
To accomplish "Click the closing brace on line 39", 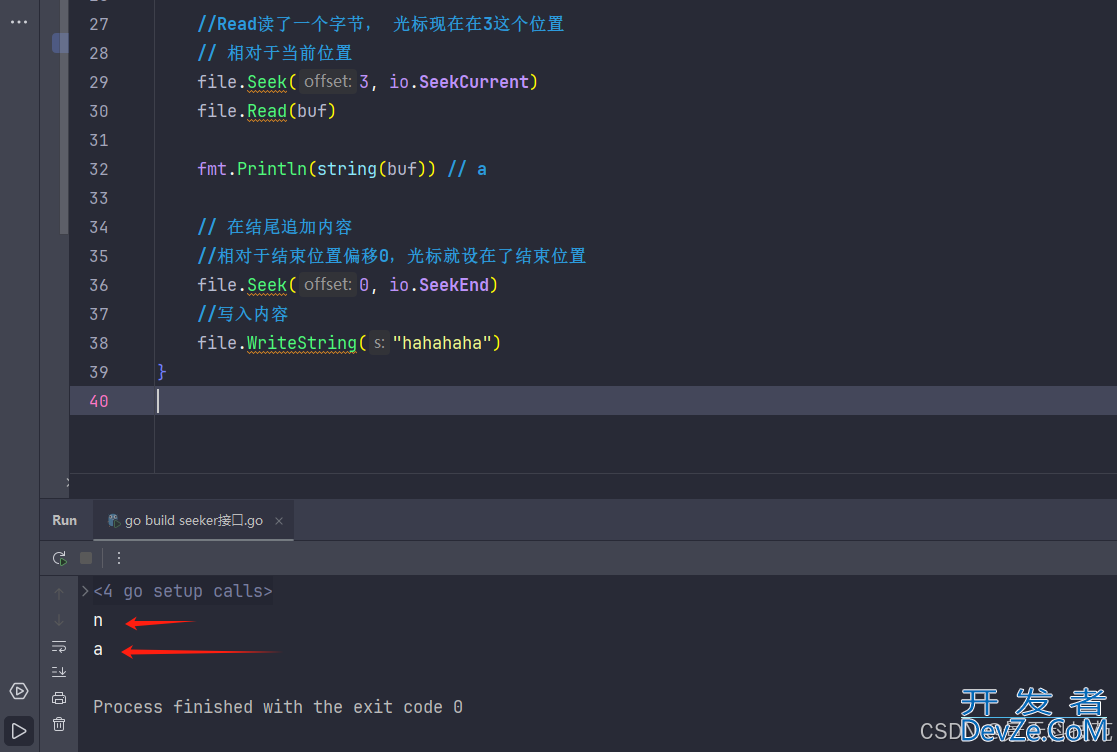I will [x=162, y=372].
